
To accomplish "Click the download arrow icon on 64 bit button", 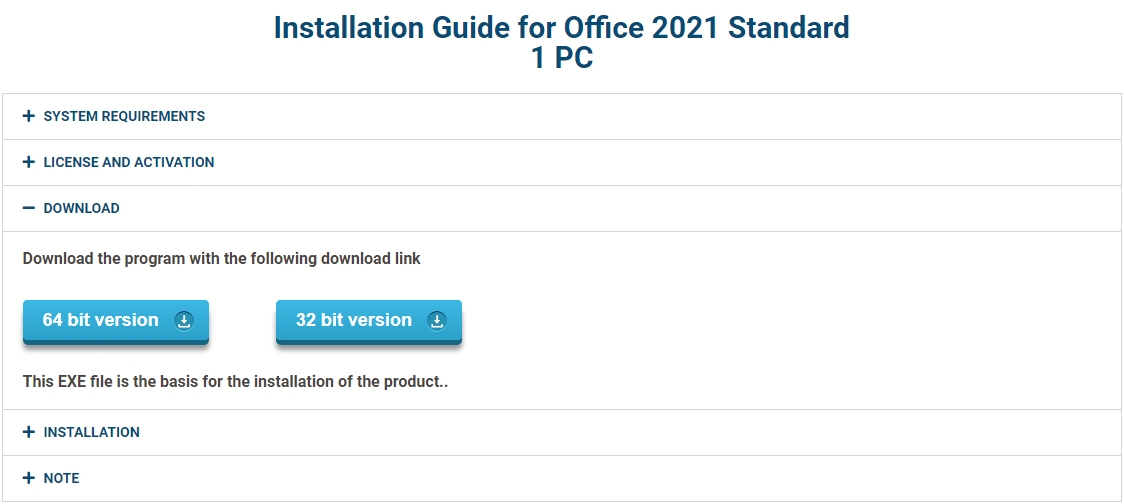I will point(183,321).
